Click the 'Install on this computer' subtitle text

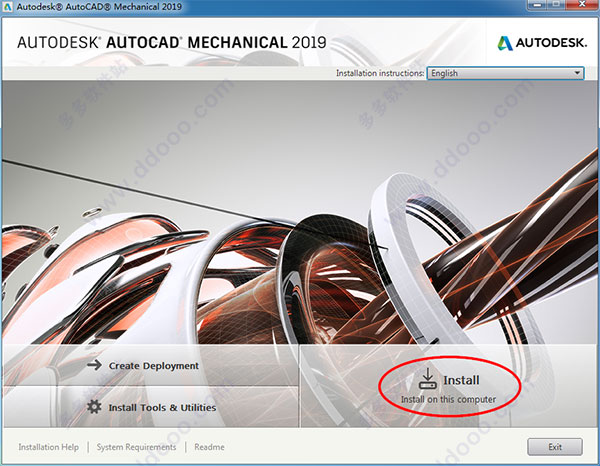coord(448,399)
